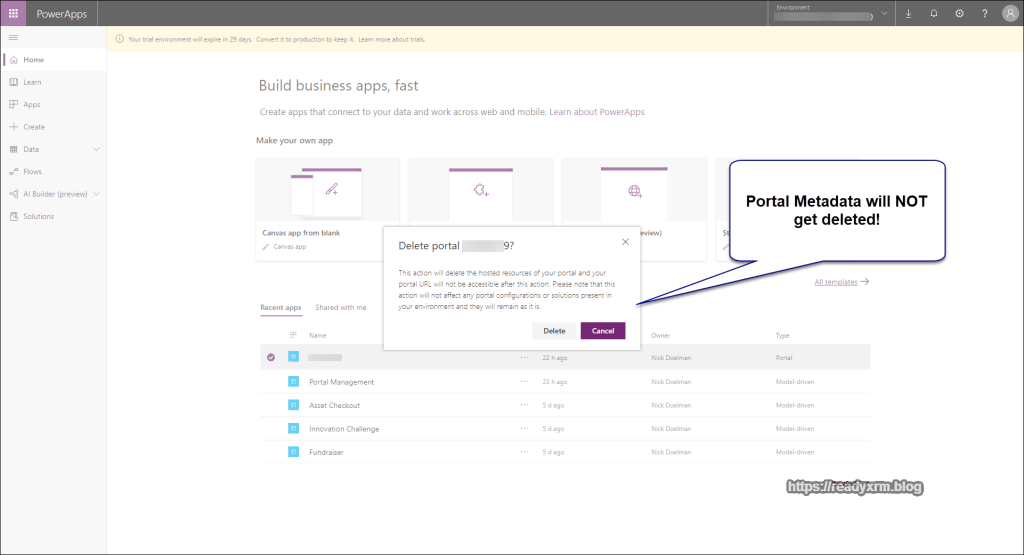Expand the Data section in sidebar

click(x=96, y=149)
